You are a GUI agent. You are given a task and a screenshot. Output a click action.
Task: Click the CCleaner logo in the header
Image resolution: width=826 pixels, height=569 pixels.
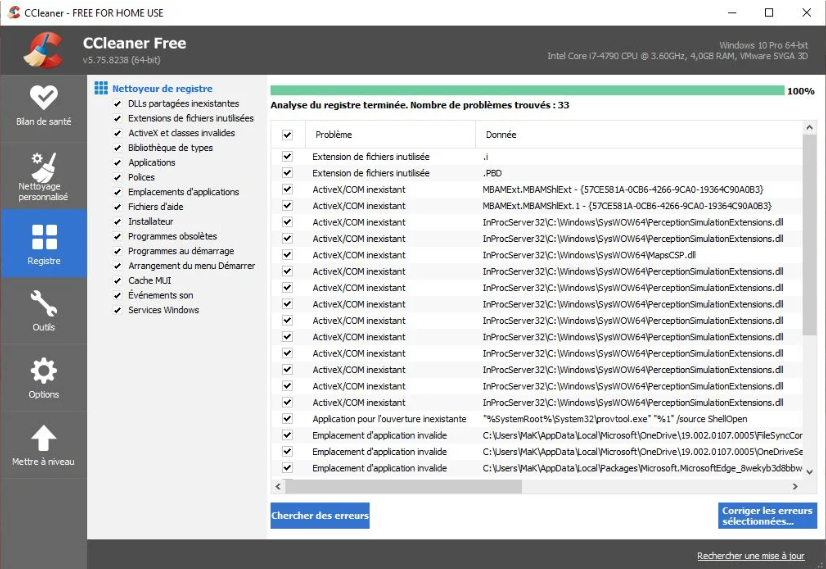point(43,51)
